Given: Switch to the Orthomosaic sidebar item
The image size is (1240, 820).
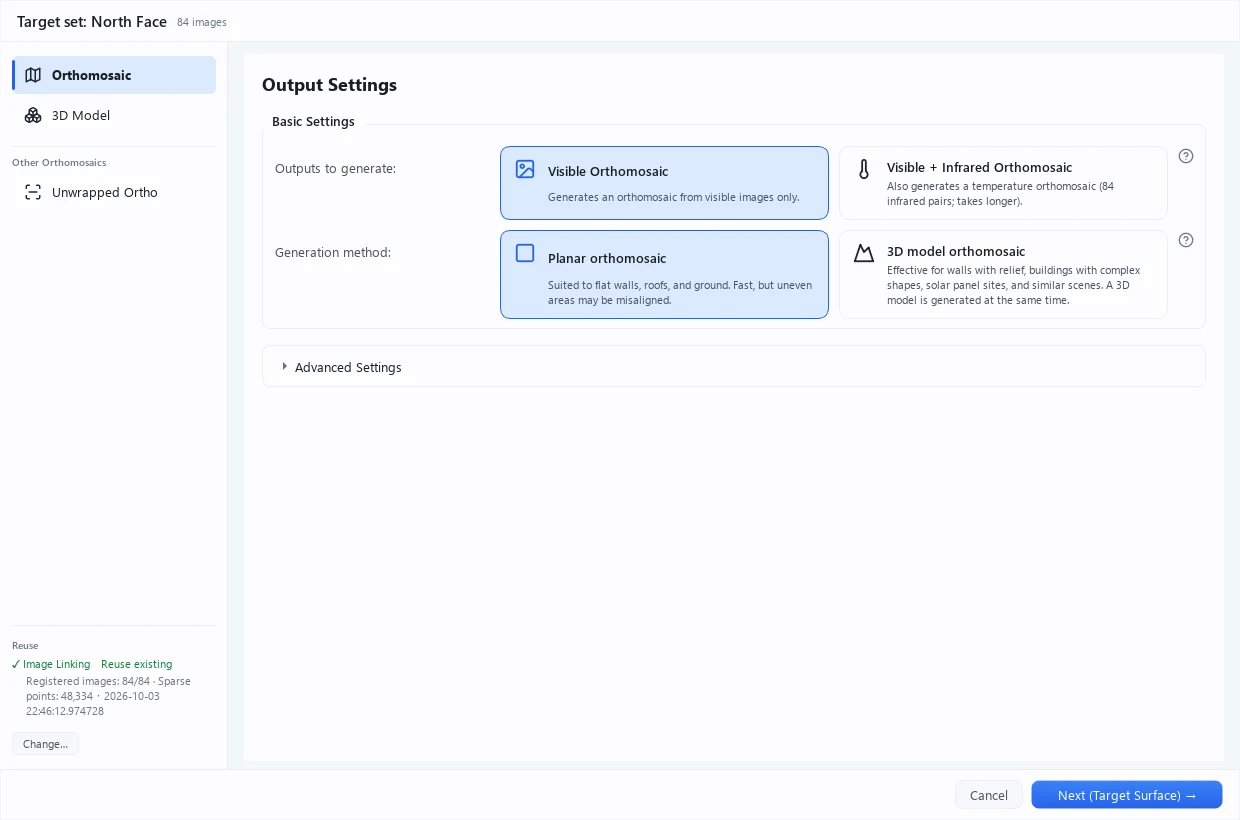Looking at the screenshot, I should click(114, 75).
